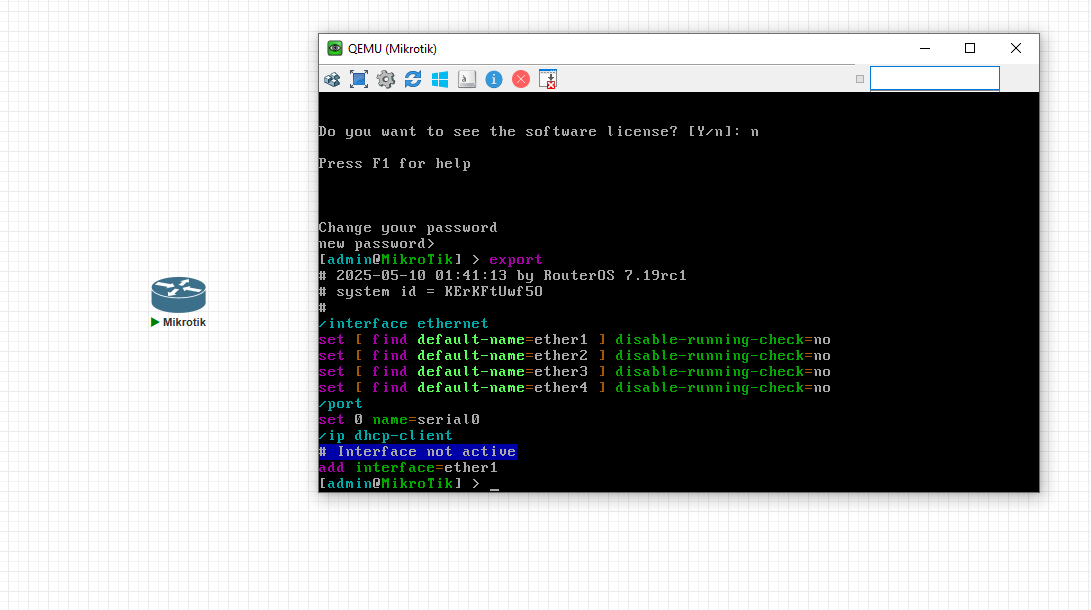Click the Windows key icon
Viewport: 1091px width, 610px height.
440,79
